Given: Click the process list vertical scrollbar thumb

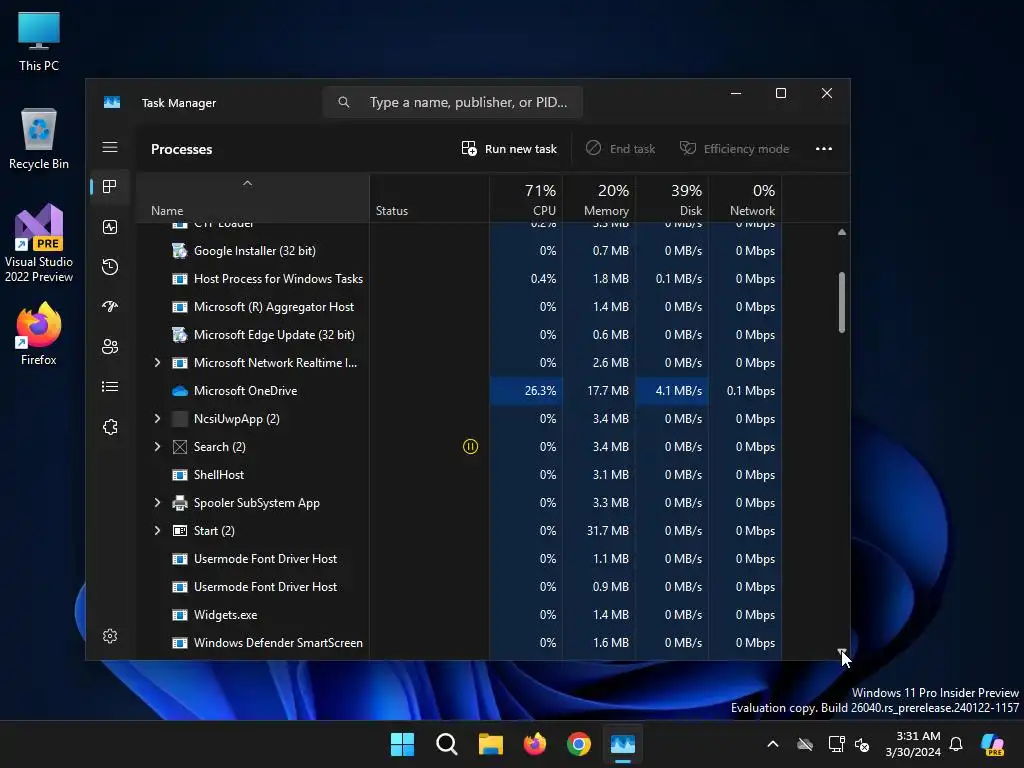Looking at the screenshot, I should [x=842, y=302].
